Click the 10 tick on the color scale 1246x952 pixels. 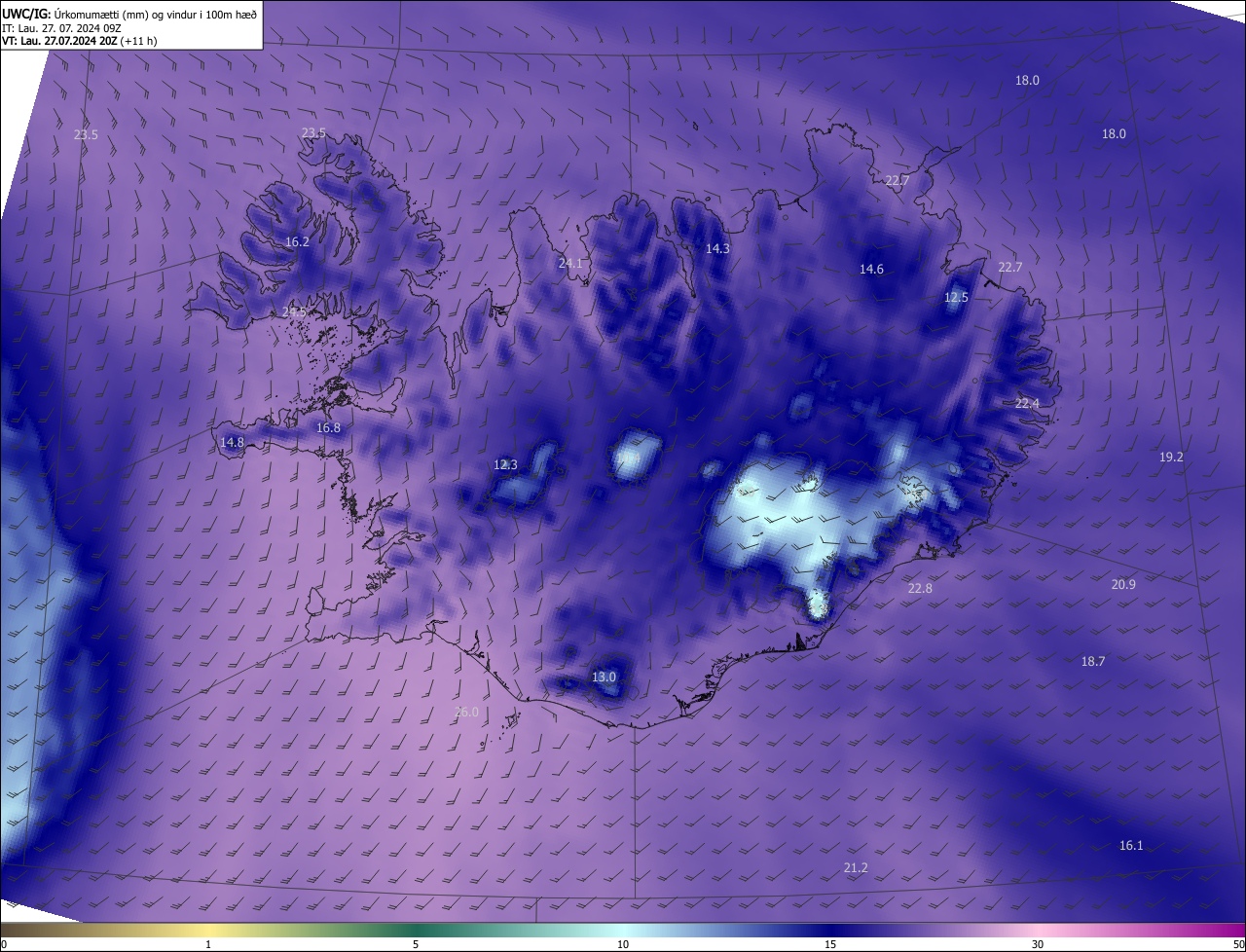(623, 944)
